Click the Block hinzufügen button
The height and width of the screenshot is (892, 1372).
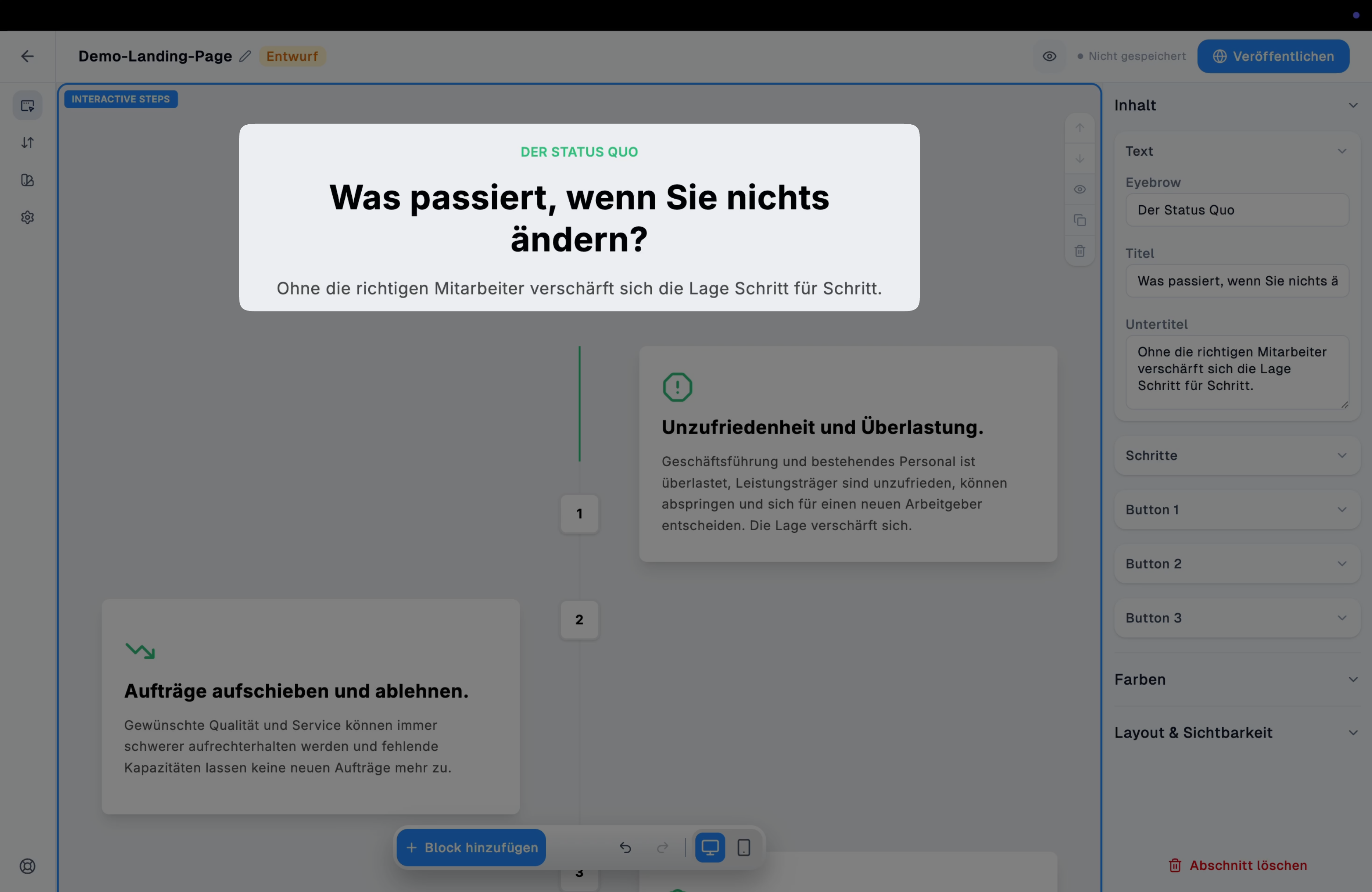(471, 847)
